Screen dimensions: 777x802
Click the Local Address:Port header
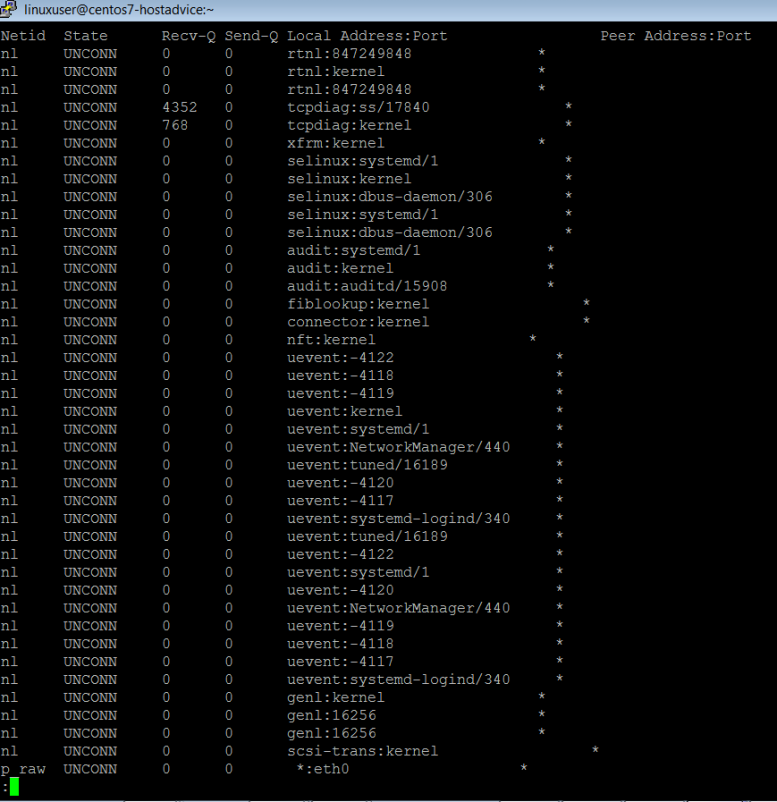pos(367,36)
